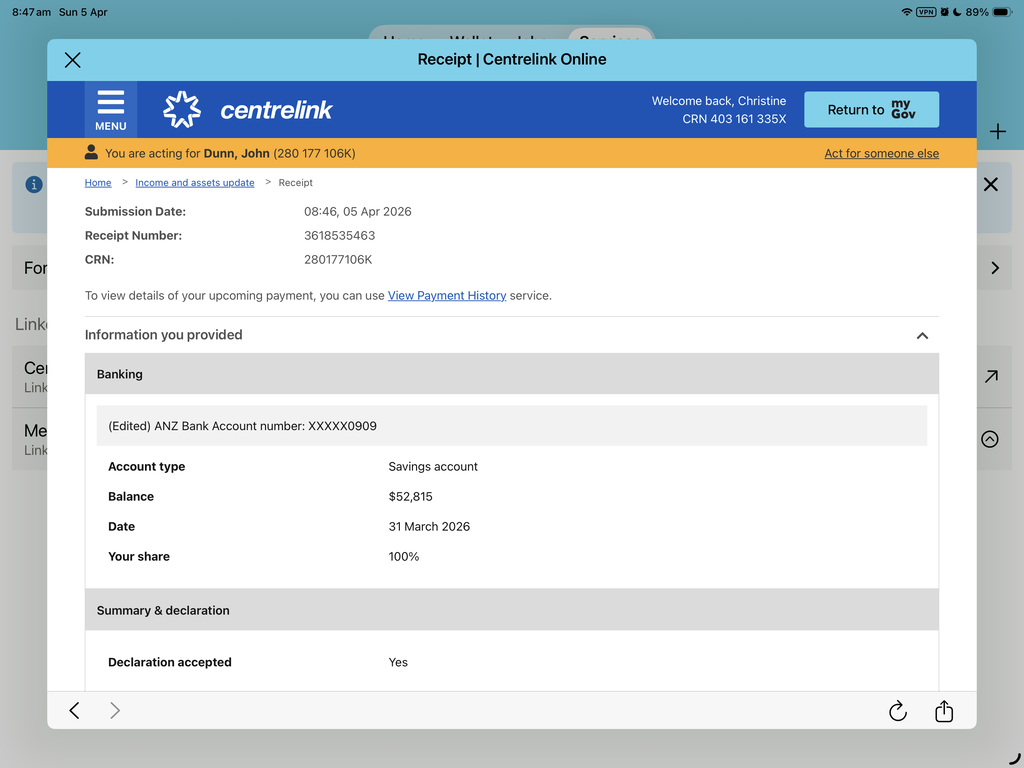Click the Centrelink star logo
The image size is (1024, 768).
(x=182, y=110)
